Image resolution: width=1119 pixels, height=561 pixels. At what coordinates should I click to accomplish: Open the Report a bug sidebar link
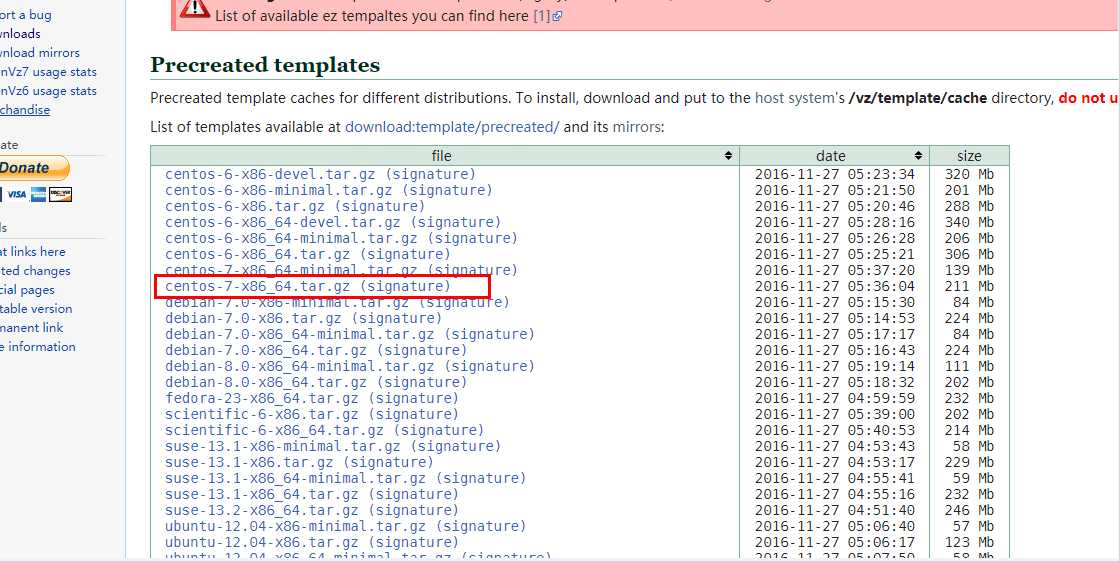click(25, 14)
